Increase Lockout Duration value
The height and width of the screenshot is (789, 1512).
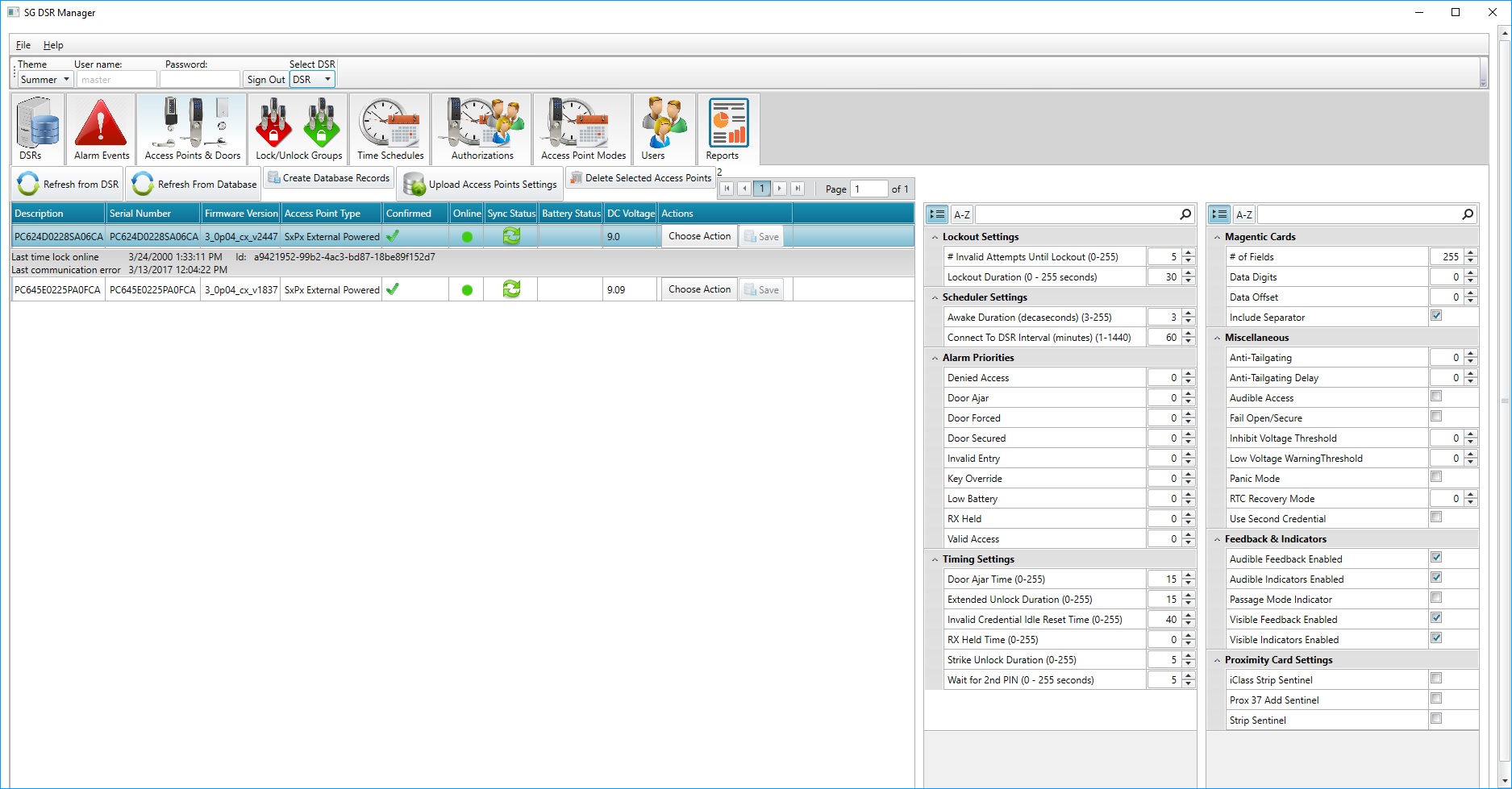pos(1188,273)
